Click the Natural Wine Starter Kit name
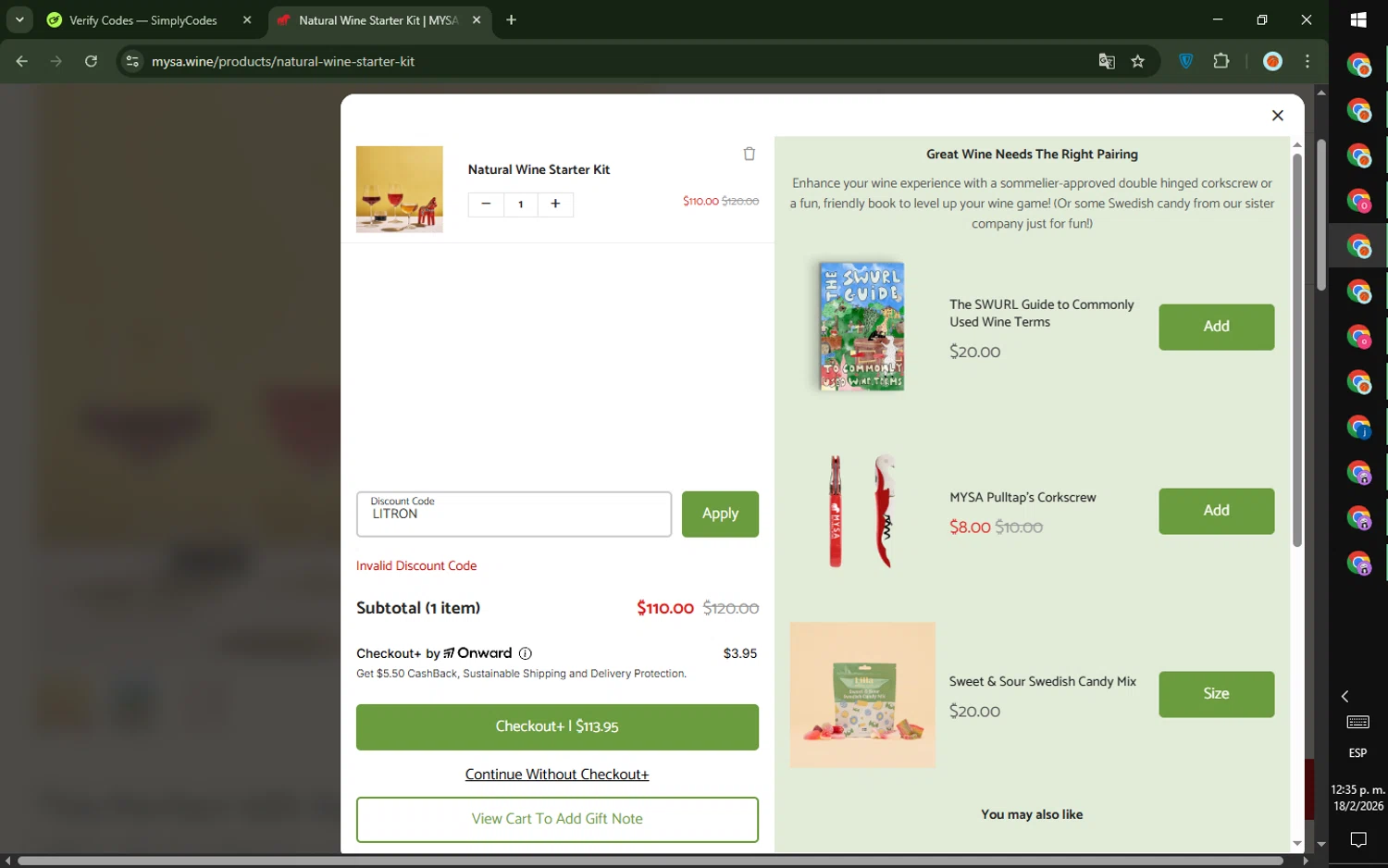 tap(539, 169)
